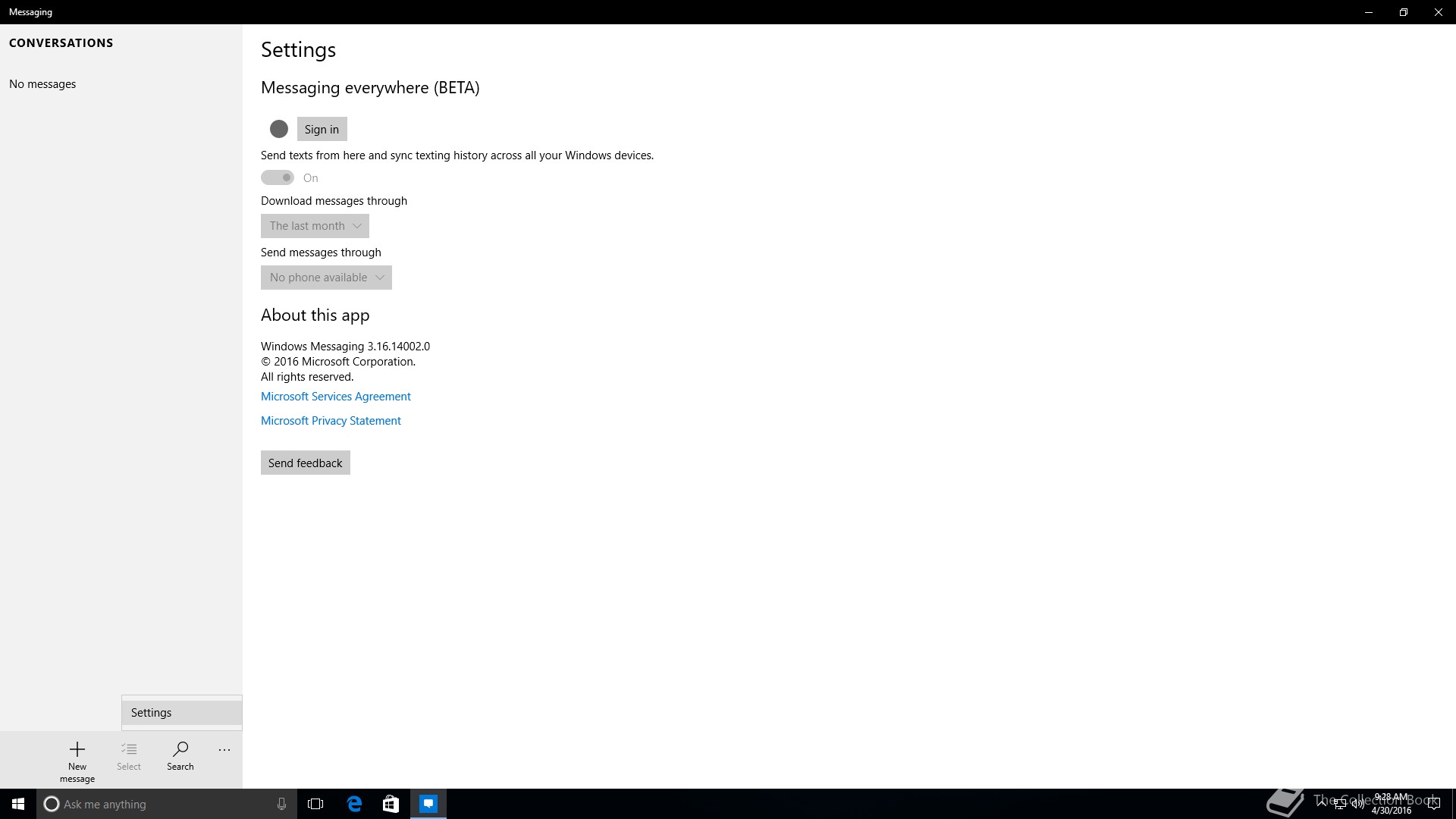Expand the "No phone available" dropdown
Viewport: 1456px width, 819px height.
[x=326, y=278]
